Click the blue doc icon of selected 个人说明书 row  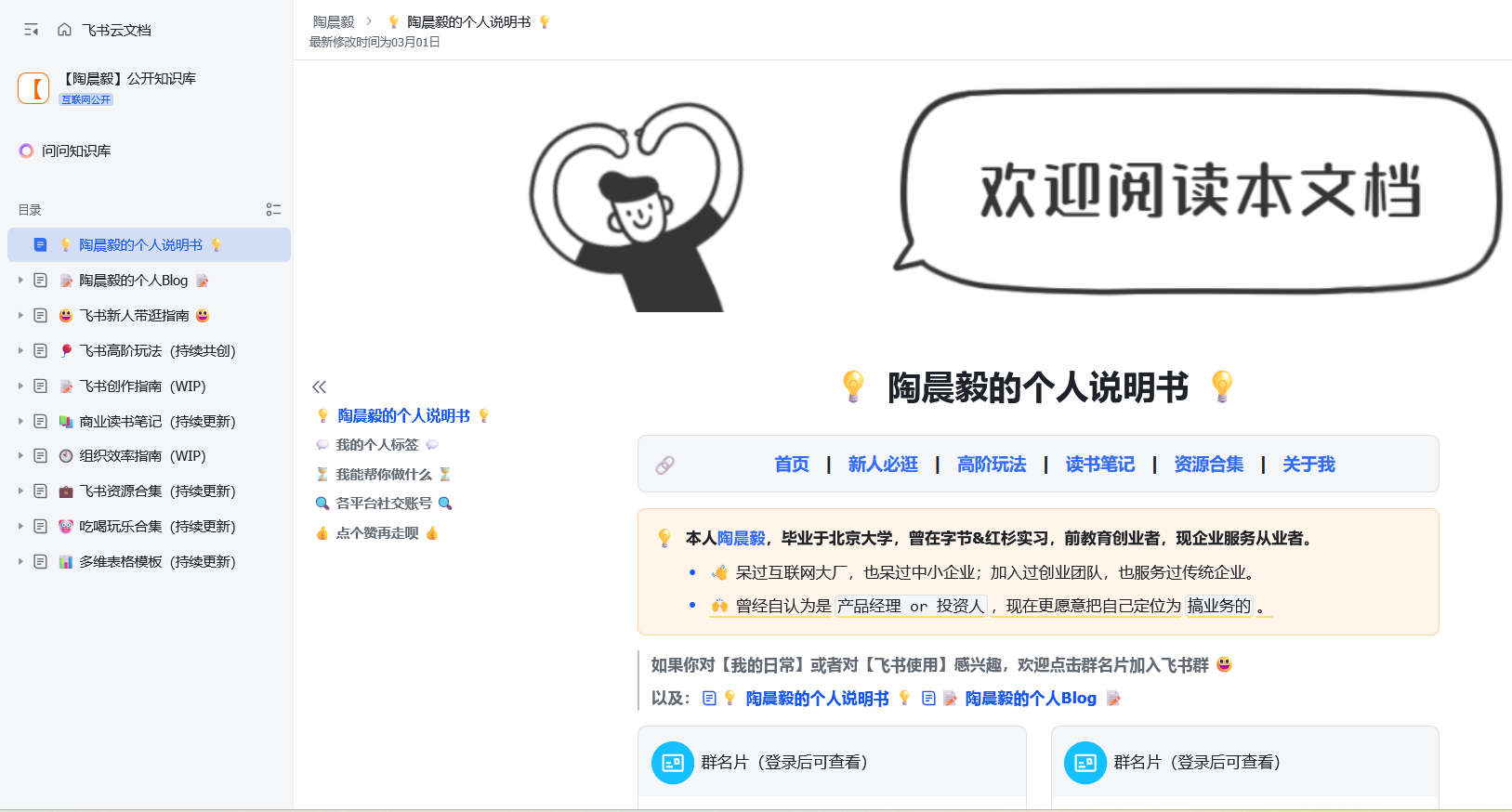pyautogui.click(x=40, y=245)
